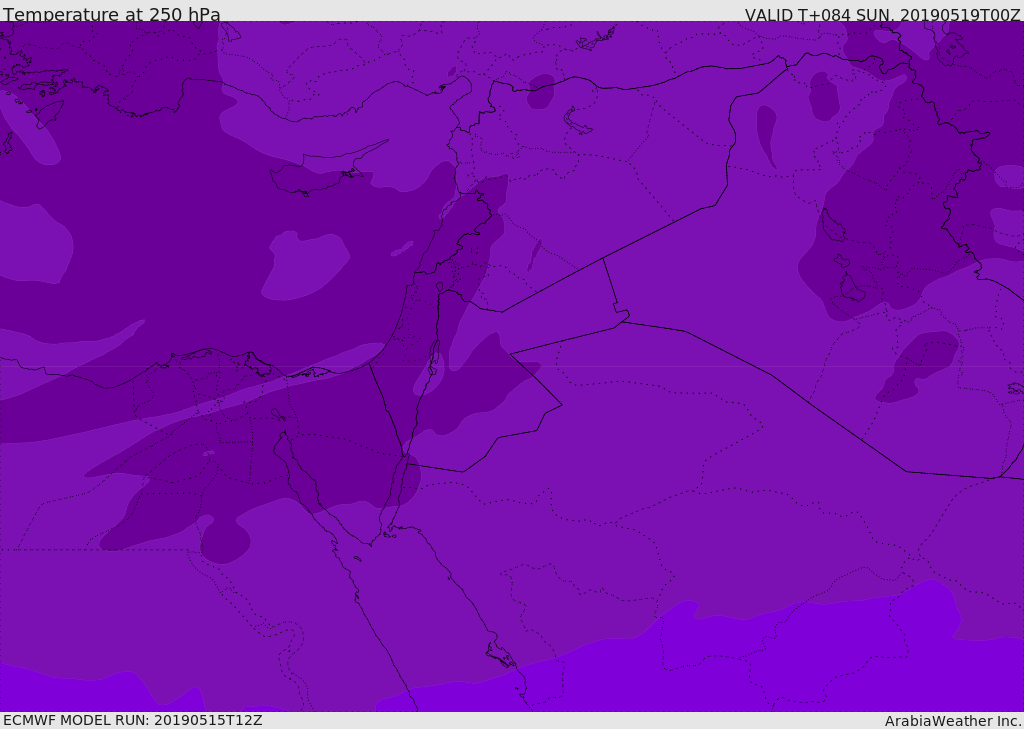Click the small dark oval near Turkey–Syria border
The width and height of the screenshot is (1024, 729).
coord(541,91)
